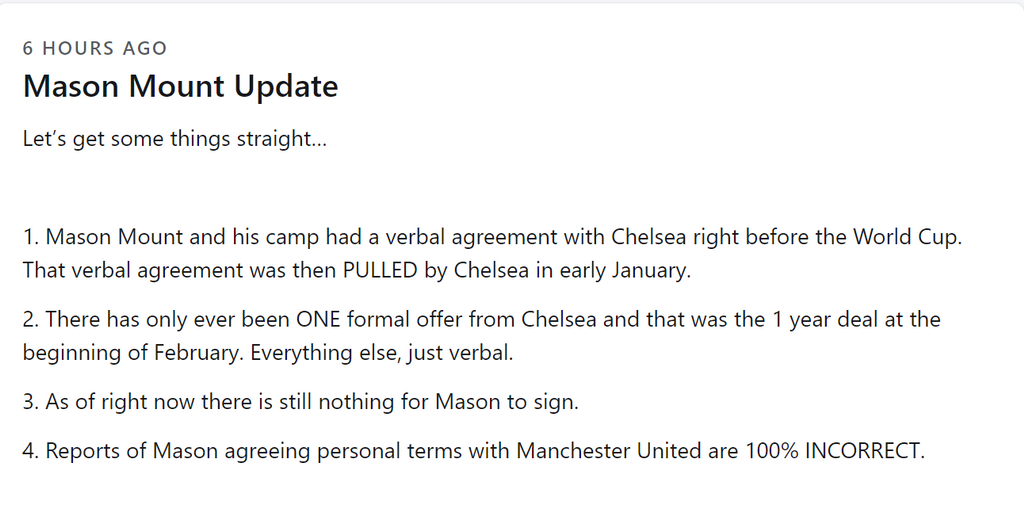
Task: Click the "6 HOURS AGO" timestamp
Action: pyautogui.click(x=95, y=48)
